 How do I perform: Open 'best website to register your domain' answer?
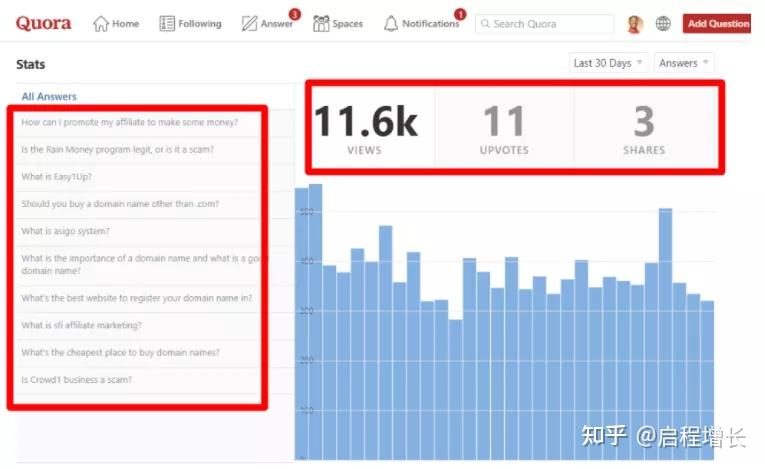pos(137,298)
